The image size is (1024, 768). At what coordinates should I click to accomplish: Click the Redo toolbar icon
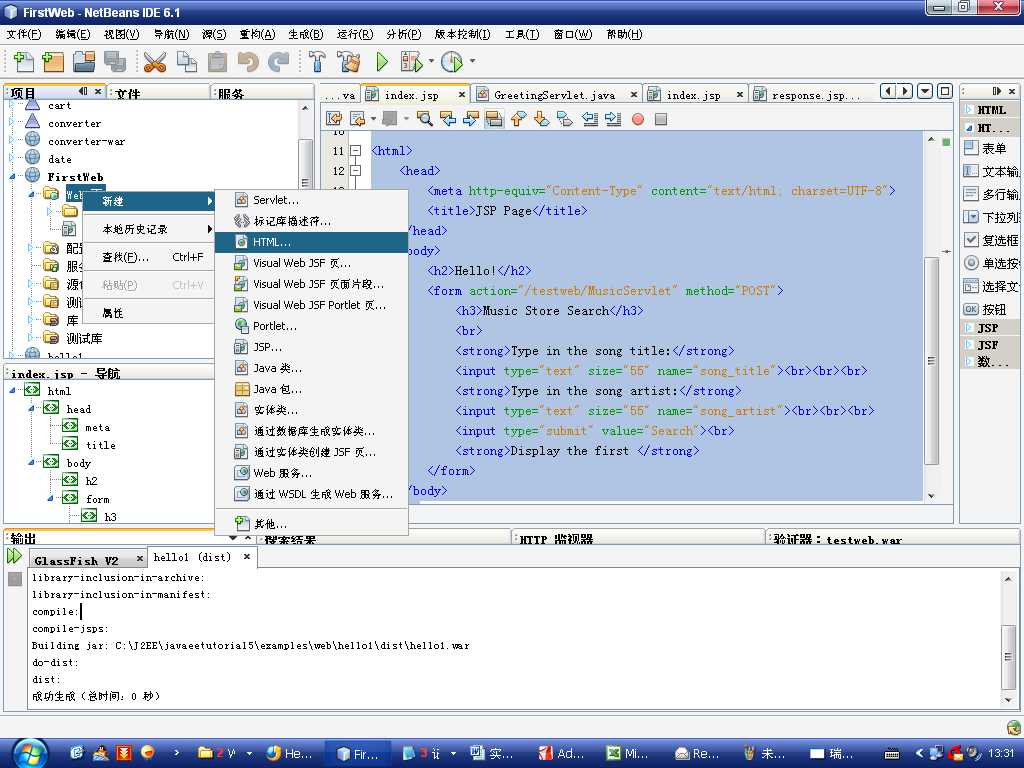(278, 62)
